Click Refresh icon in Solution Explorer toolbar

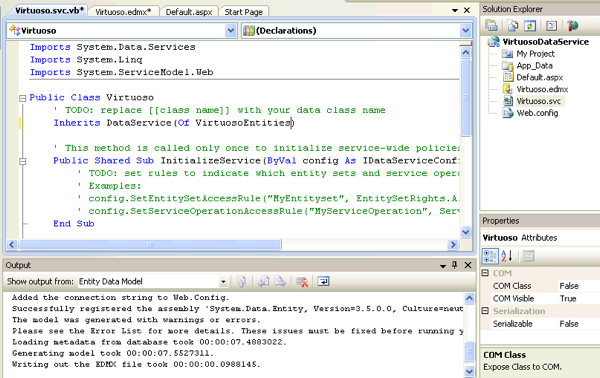[x=530, y=26]
